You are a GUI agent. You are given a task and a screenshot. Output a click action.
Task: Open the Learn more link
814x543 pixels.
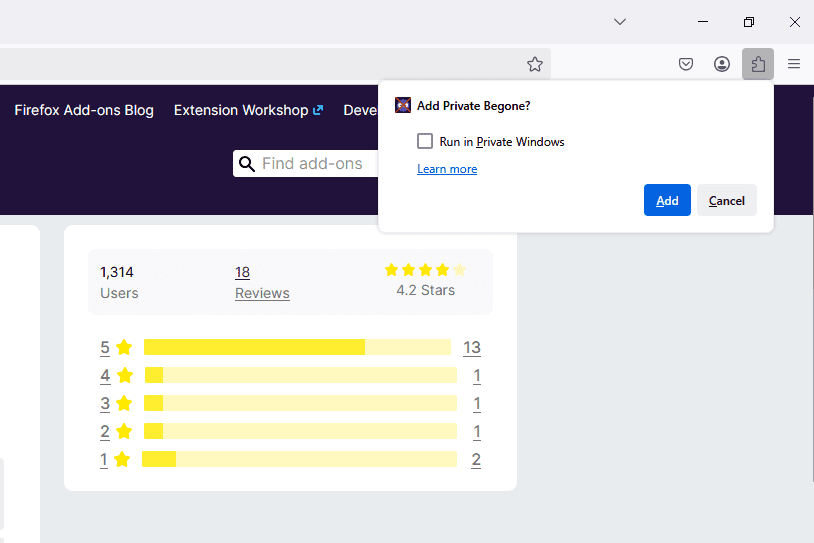pyautogui.click(x=447, y=169)
